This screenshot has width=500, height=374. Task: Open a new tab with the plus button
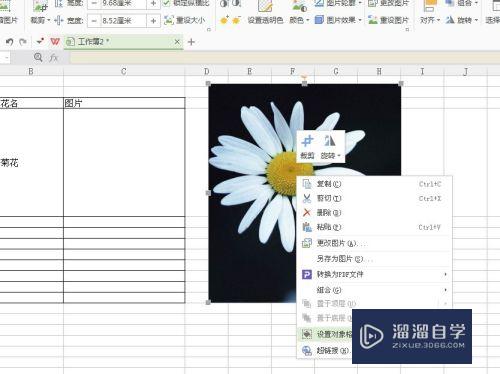point(191,42)
